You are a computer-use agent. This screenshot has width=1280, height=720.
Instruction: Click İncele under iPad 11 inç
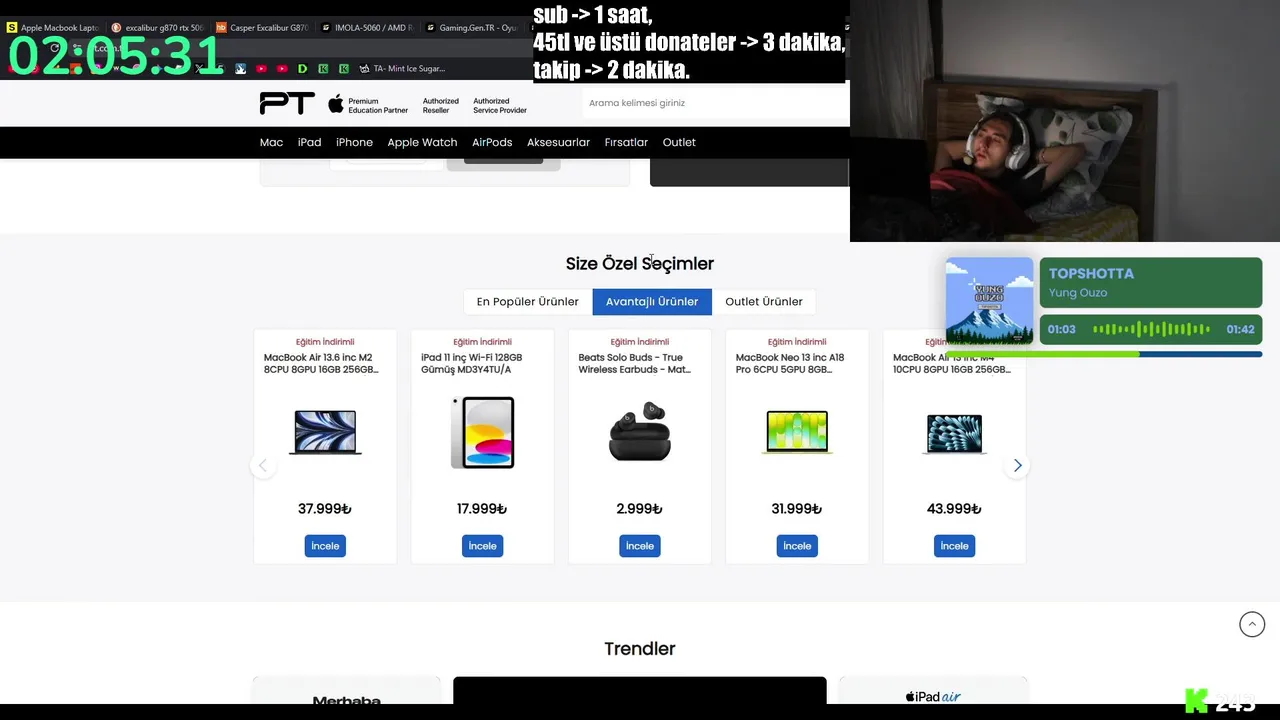pyautogui.click(x=482, y=546)
